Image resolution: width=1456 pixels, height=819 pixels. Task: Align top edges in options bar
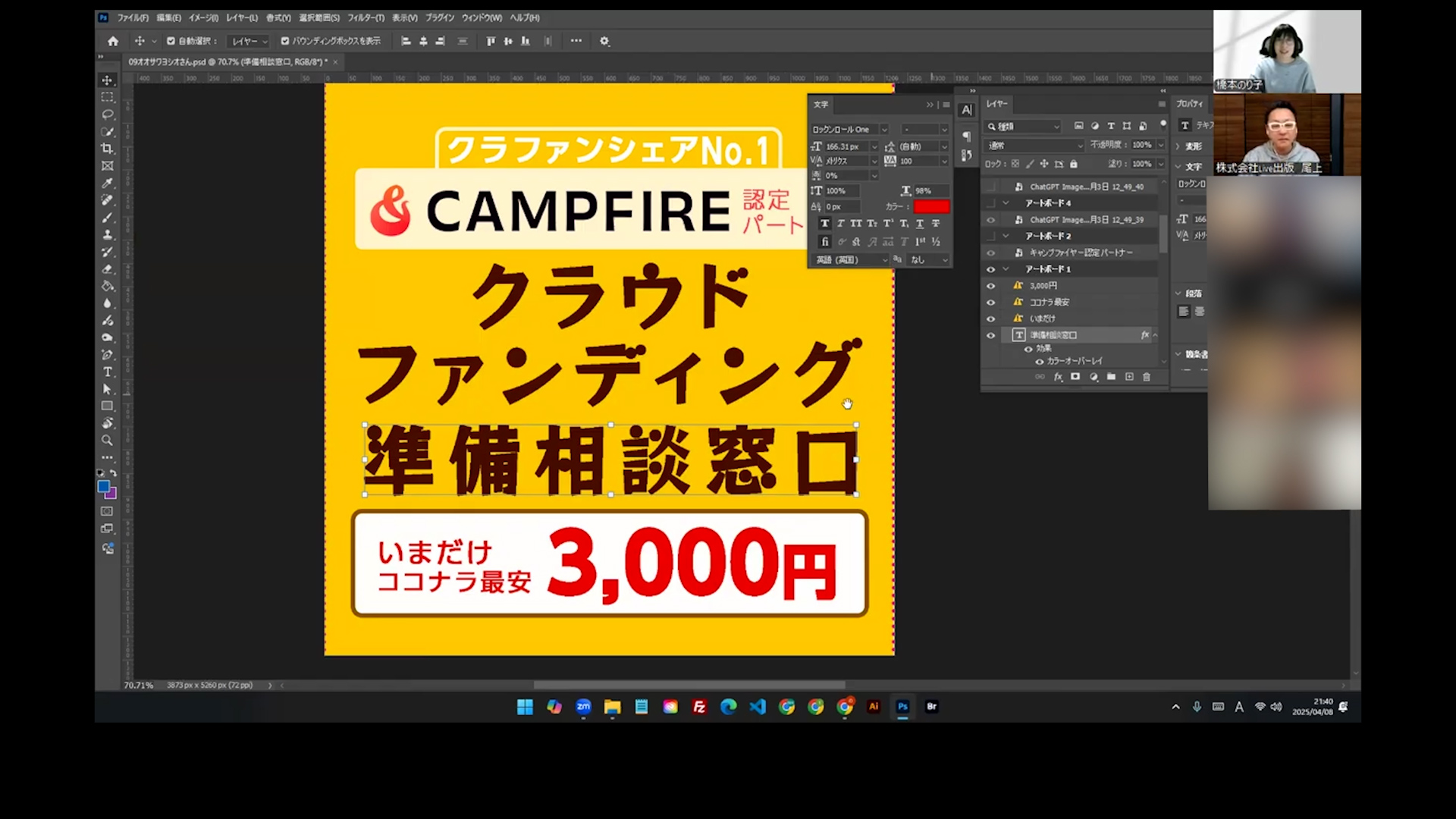pyautogui.click(x=490, y=41)
